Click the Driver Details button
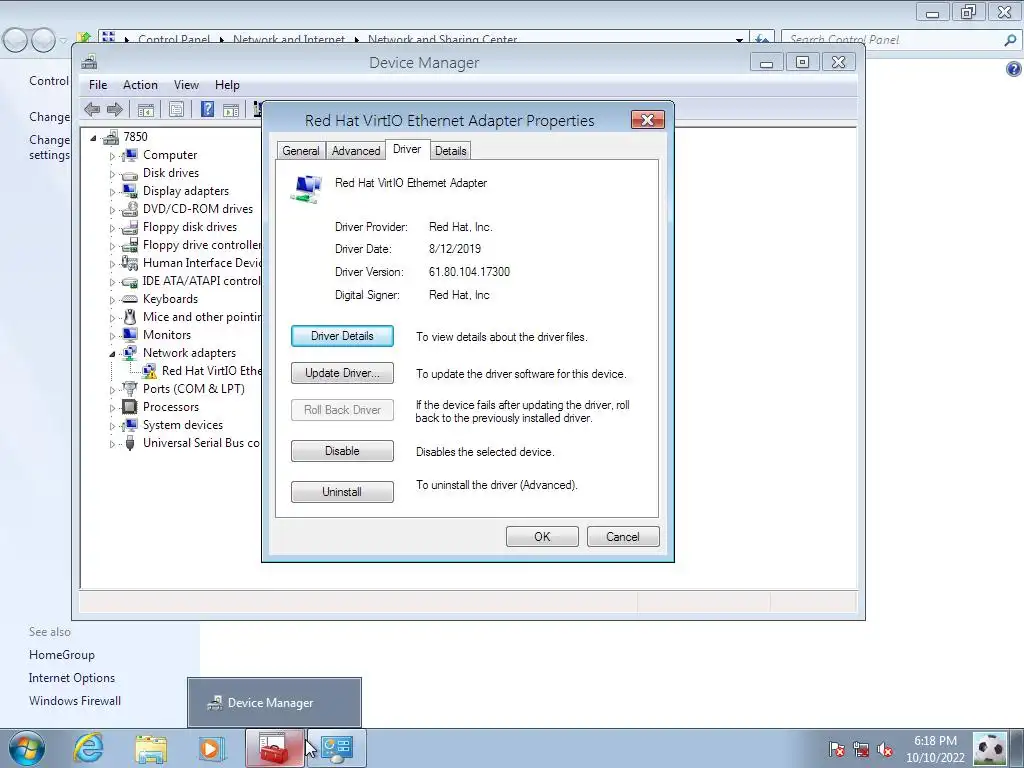 [342, 336]
